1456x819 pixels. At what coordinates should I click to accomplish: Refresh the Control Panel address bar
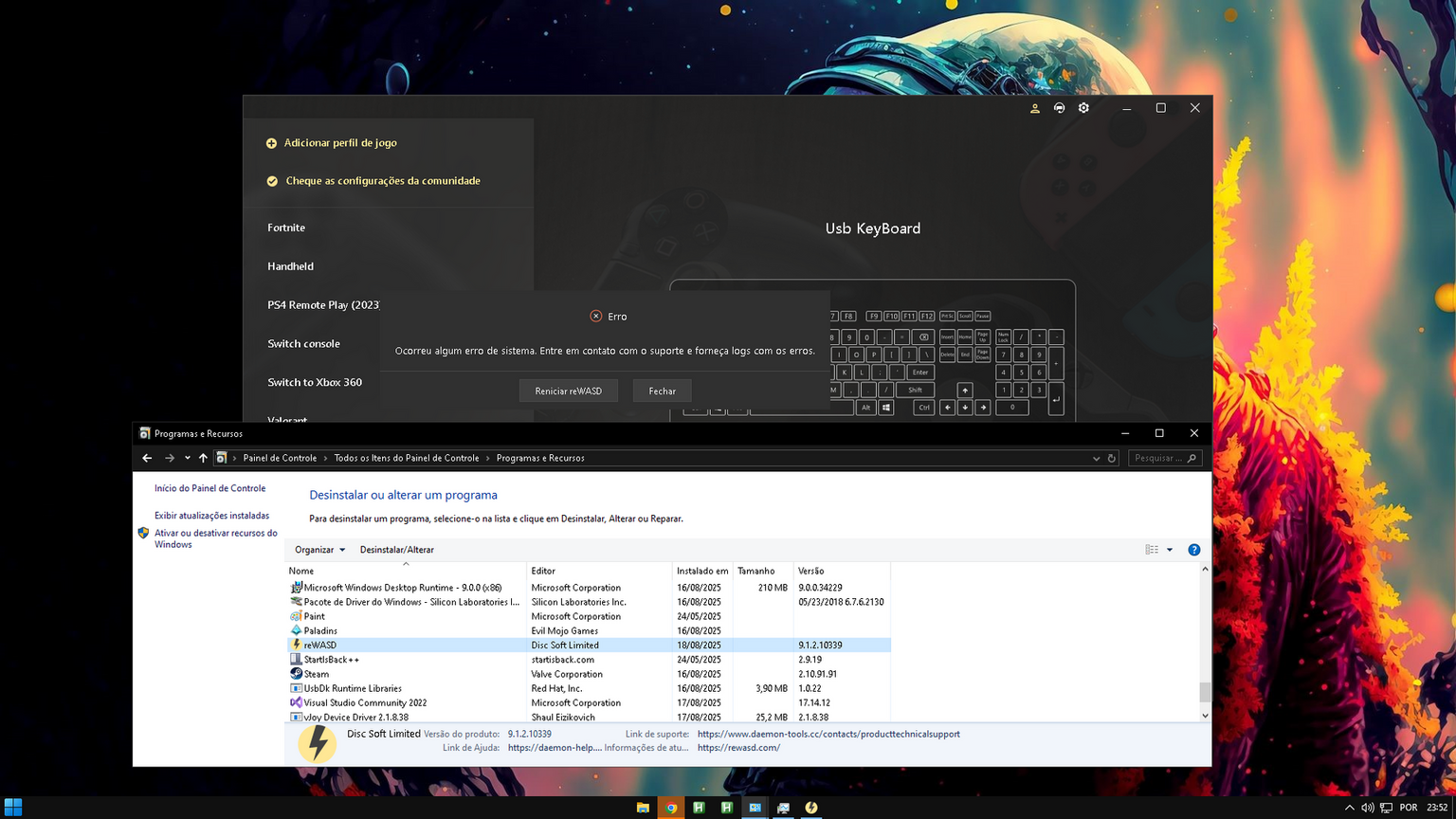1112,458
